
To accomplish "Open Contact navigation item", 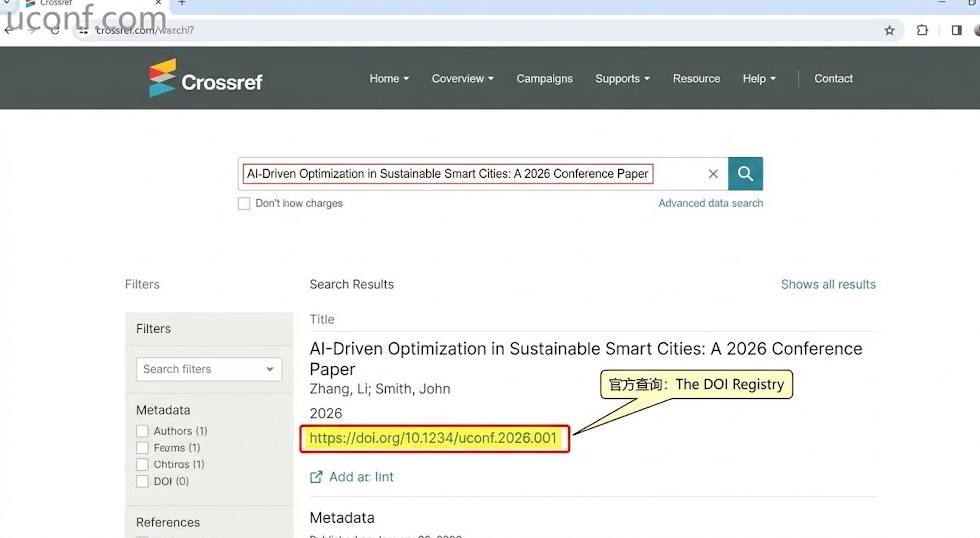I will (833, 79).
